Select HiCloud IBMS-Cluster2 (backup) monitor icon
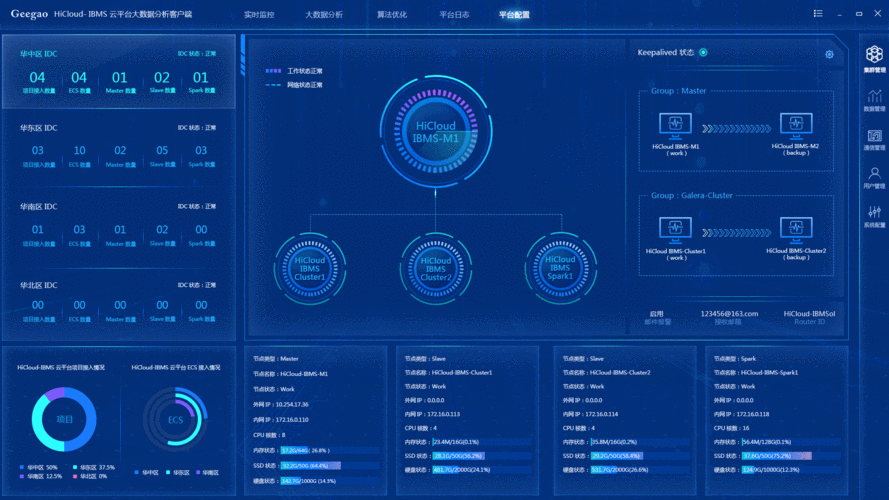This screenshot has width=889, height=500. [796, 230]
